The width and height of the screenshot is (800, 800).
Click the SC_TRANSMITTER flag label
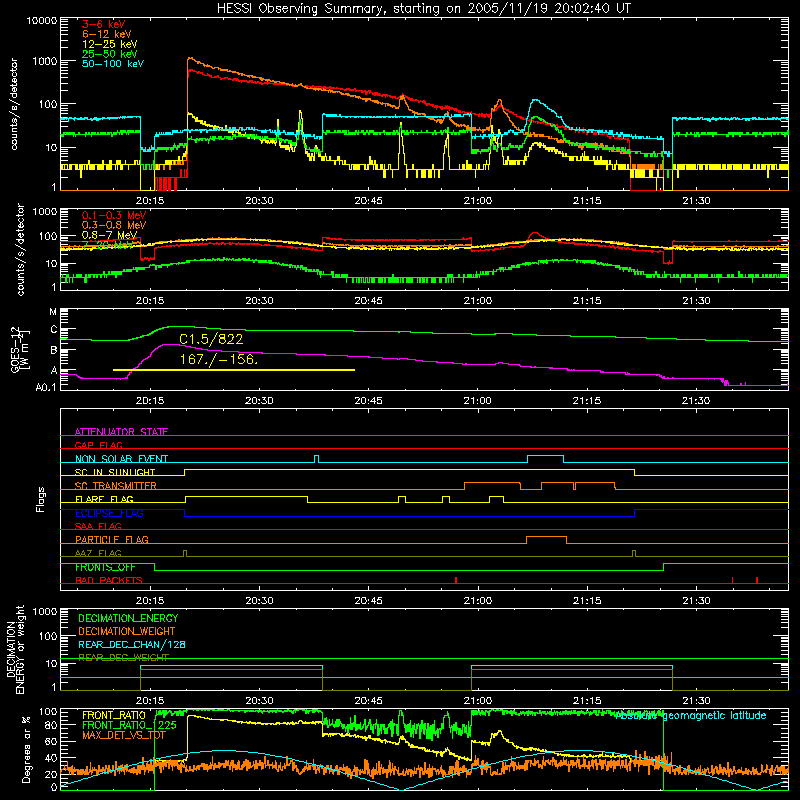[116, 486]
